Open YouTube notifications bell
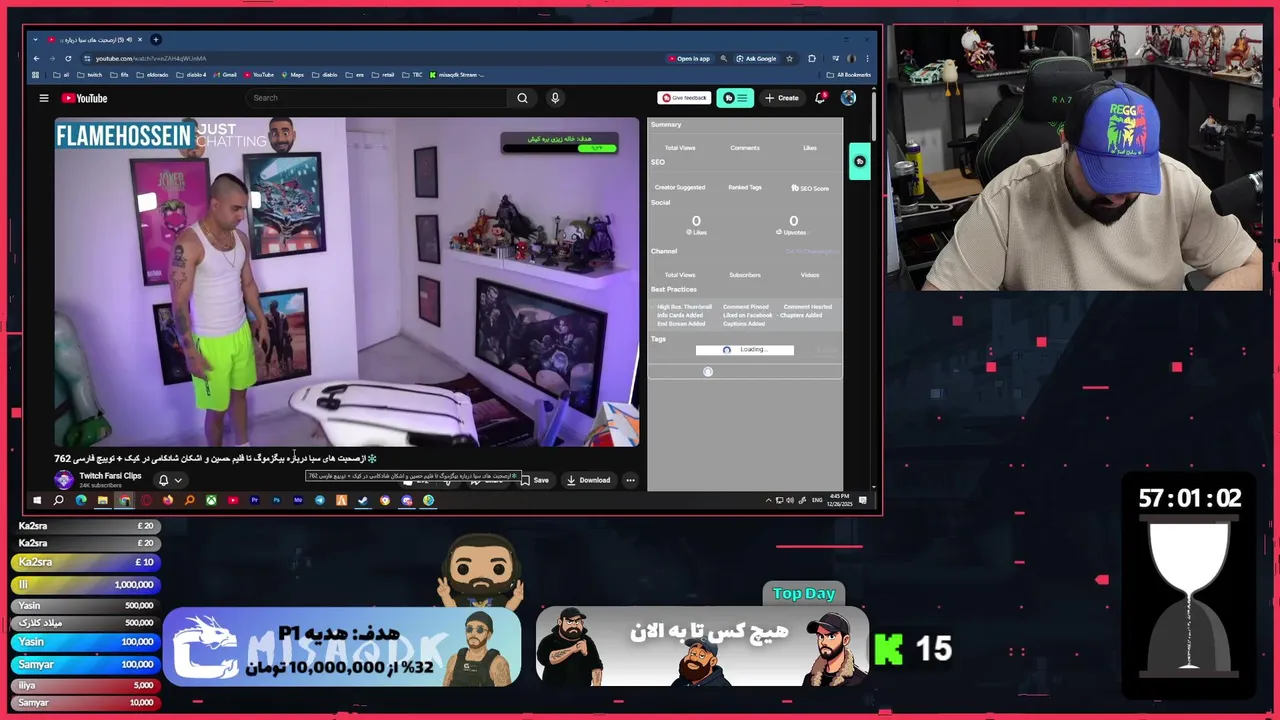Viewport: 1280px width, 720px height. pos(820,98)
